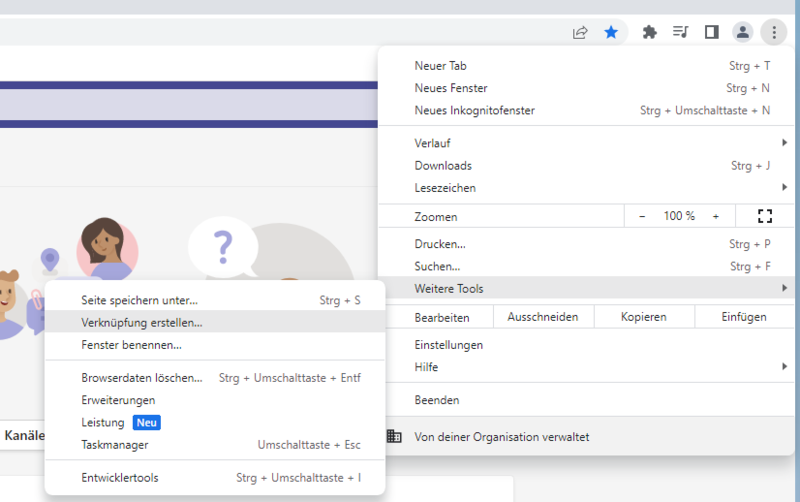Click the blue bookmark star icon

611,32
